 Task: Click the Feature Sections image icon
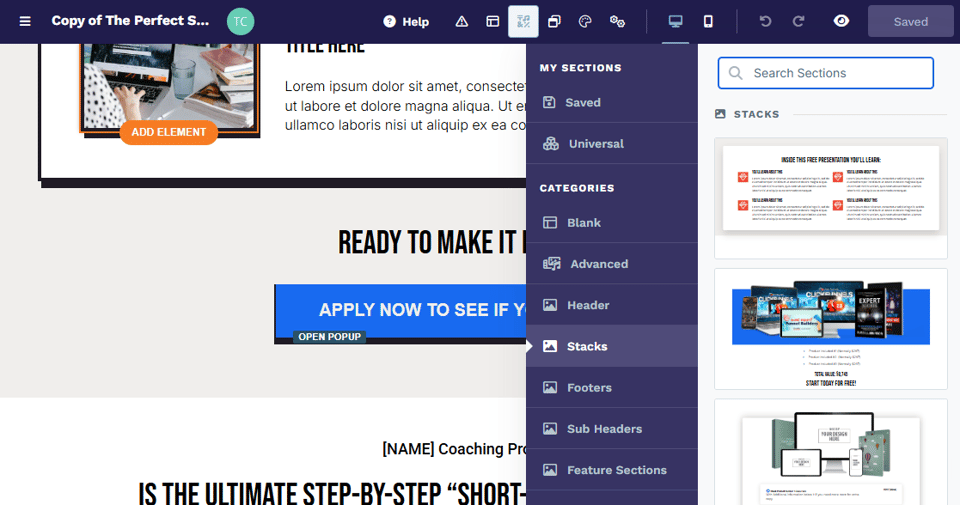[x=550, y=469]
